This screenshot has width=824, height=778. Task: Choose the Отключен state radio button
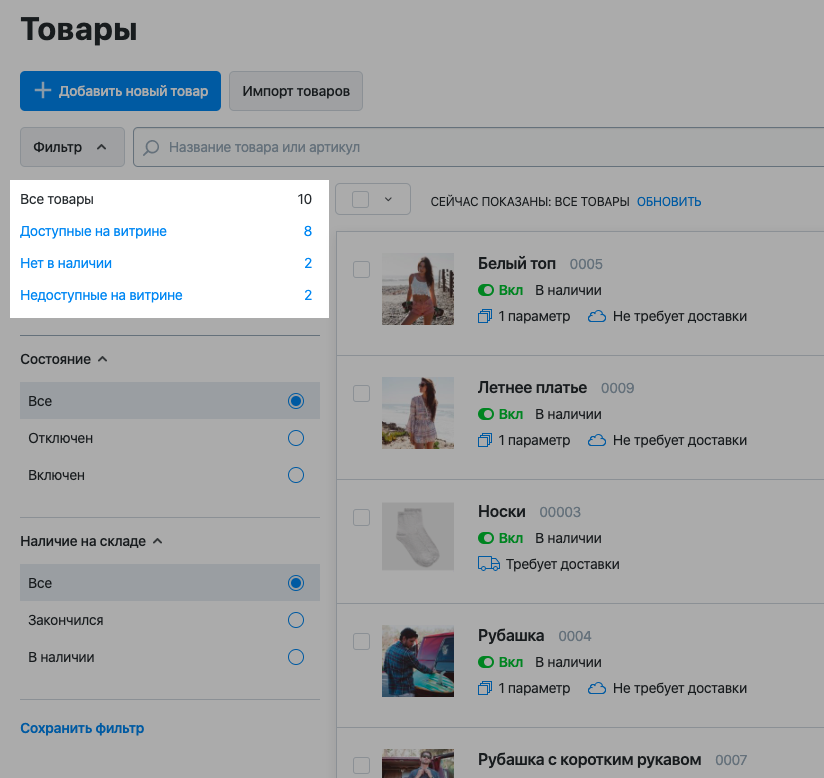click(296, 438)
